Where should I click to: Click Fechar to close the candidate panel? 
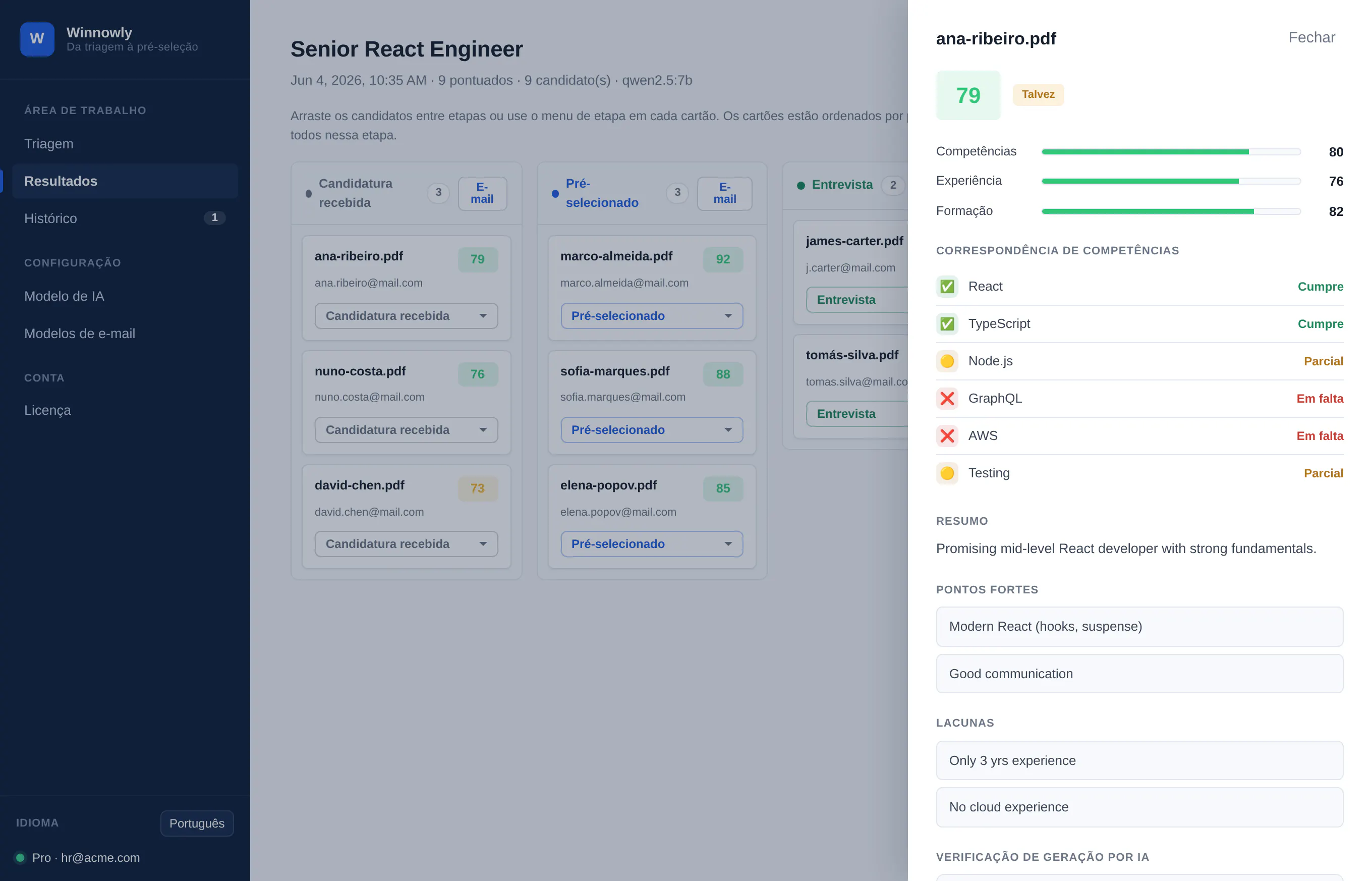[x=1311, y=38]
